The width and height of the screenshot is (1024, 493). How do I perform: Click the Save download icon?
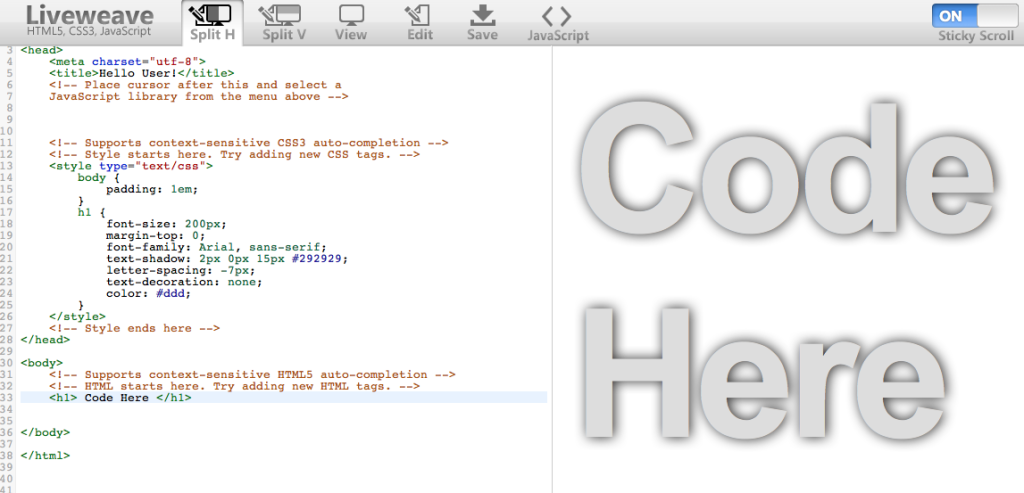pyautogui.click(x=483, y=14)
